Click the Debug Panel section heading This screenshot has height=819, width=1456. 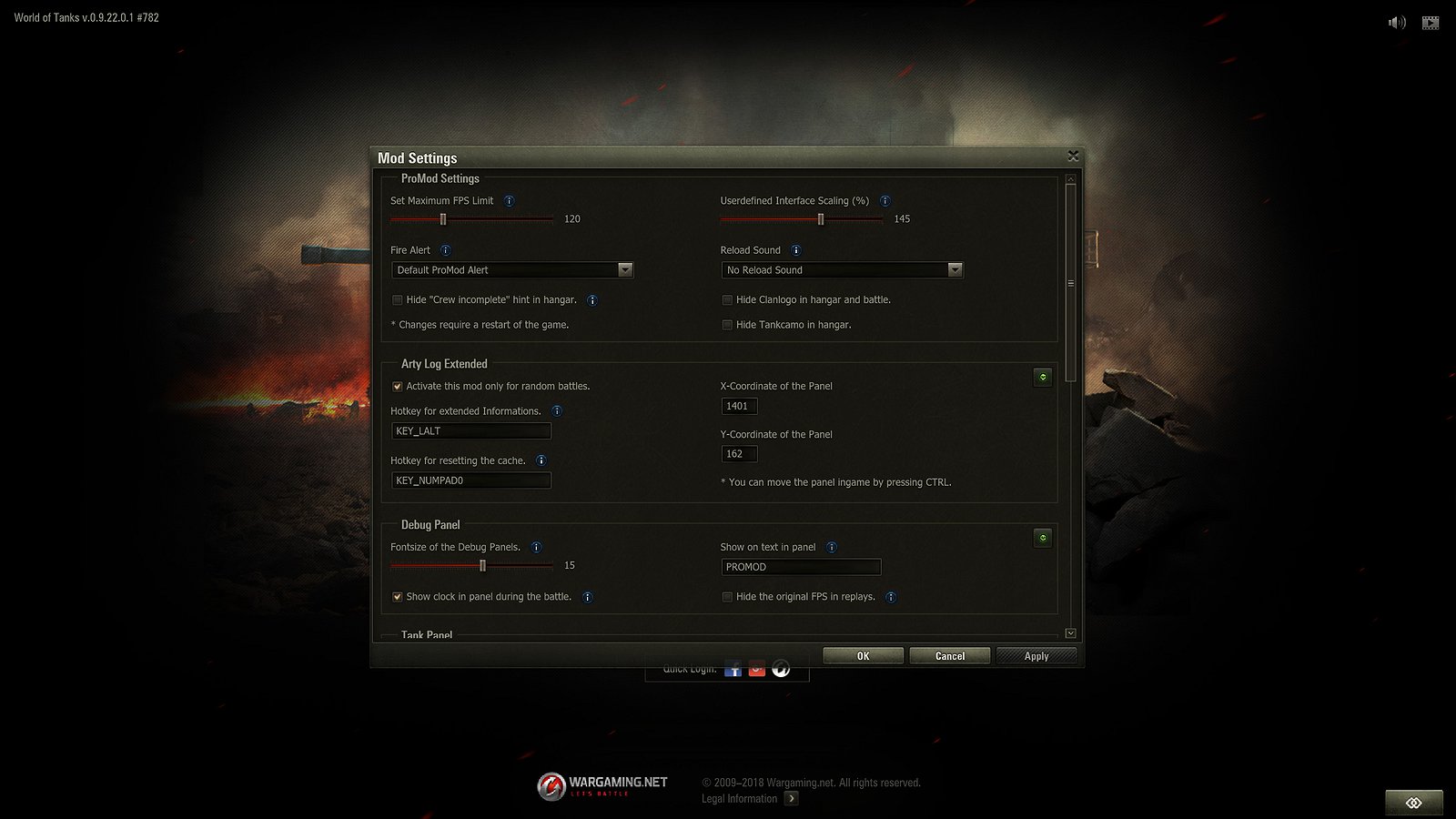430,525
